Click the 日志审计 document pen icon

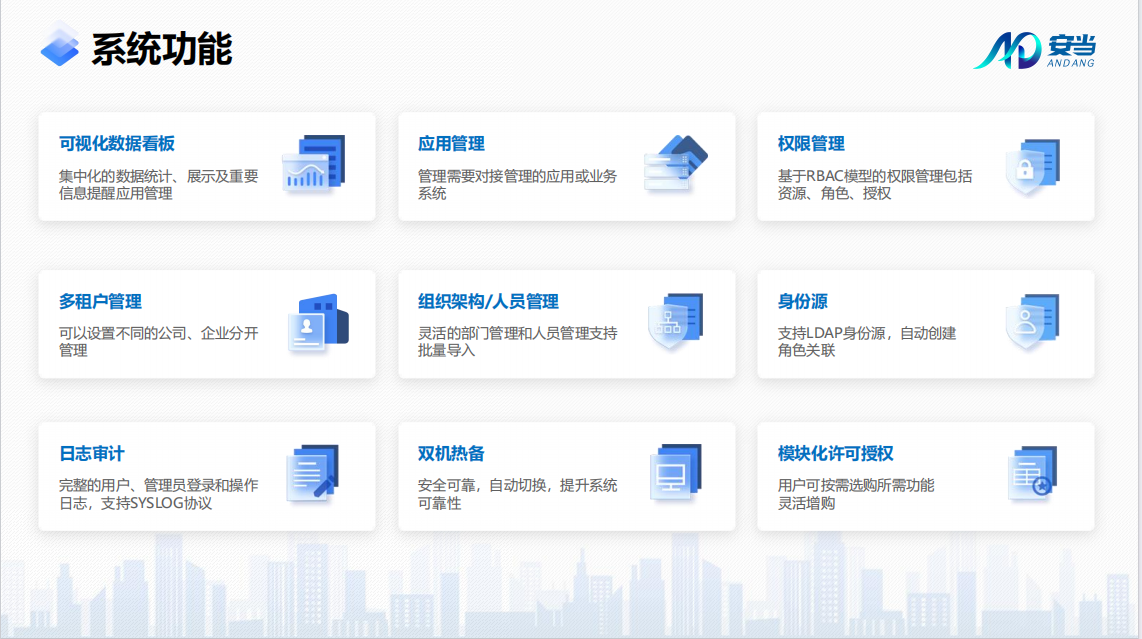click(313, 474)
